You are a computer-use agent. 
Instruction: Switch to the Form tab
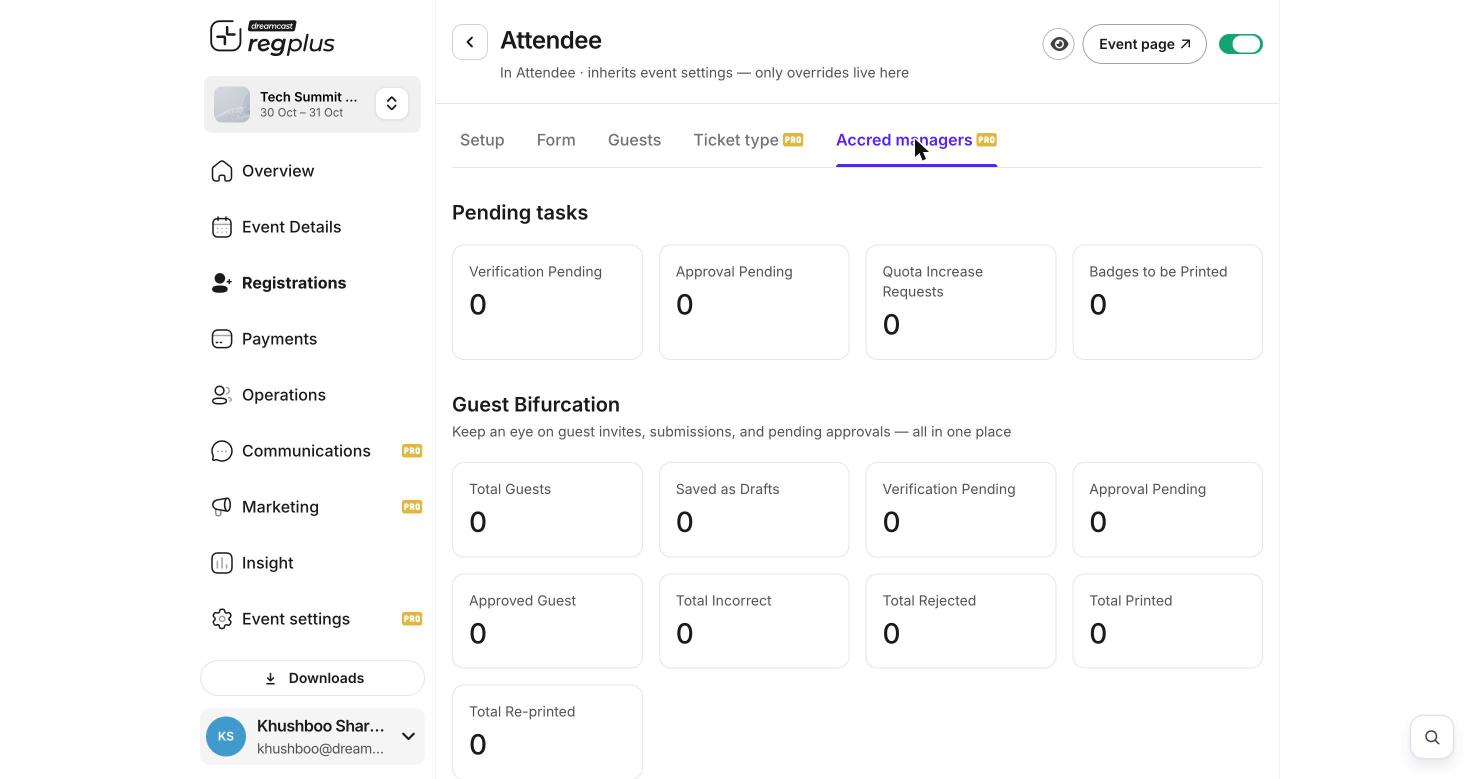[556, 140]
